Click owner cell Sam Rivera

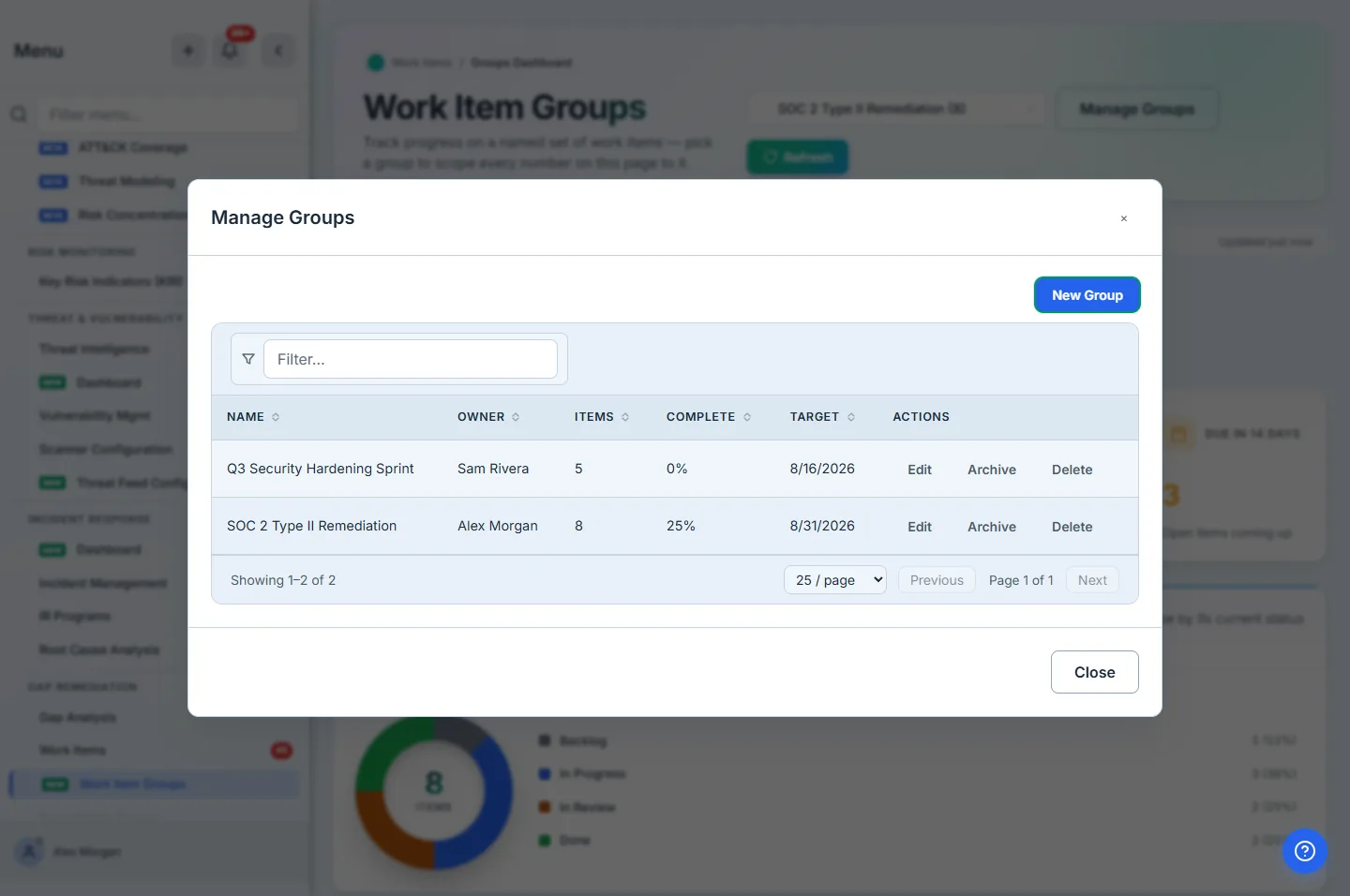(x=493, y=469)
